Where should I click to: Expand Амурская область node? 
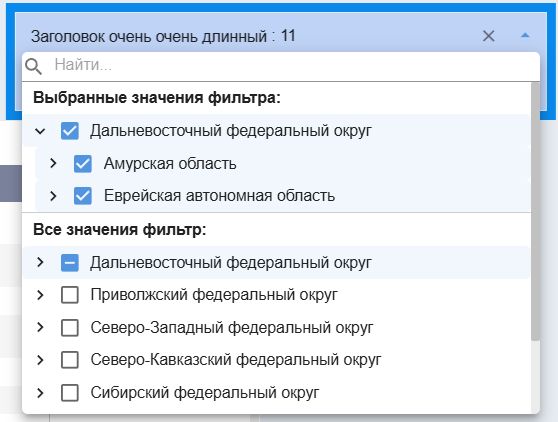tap(53, 163)
